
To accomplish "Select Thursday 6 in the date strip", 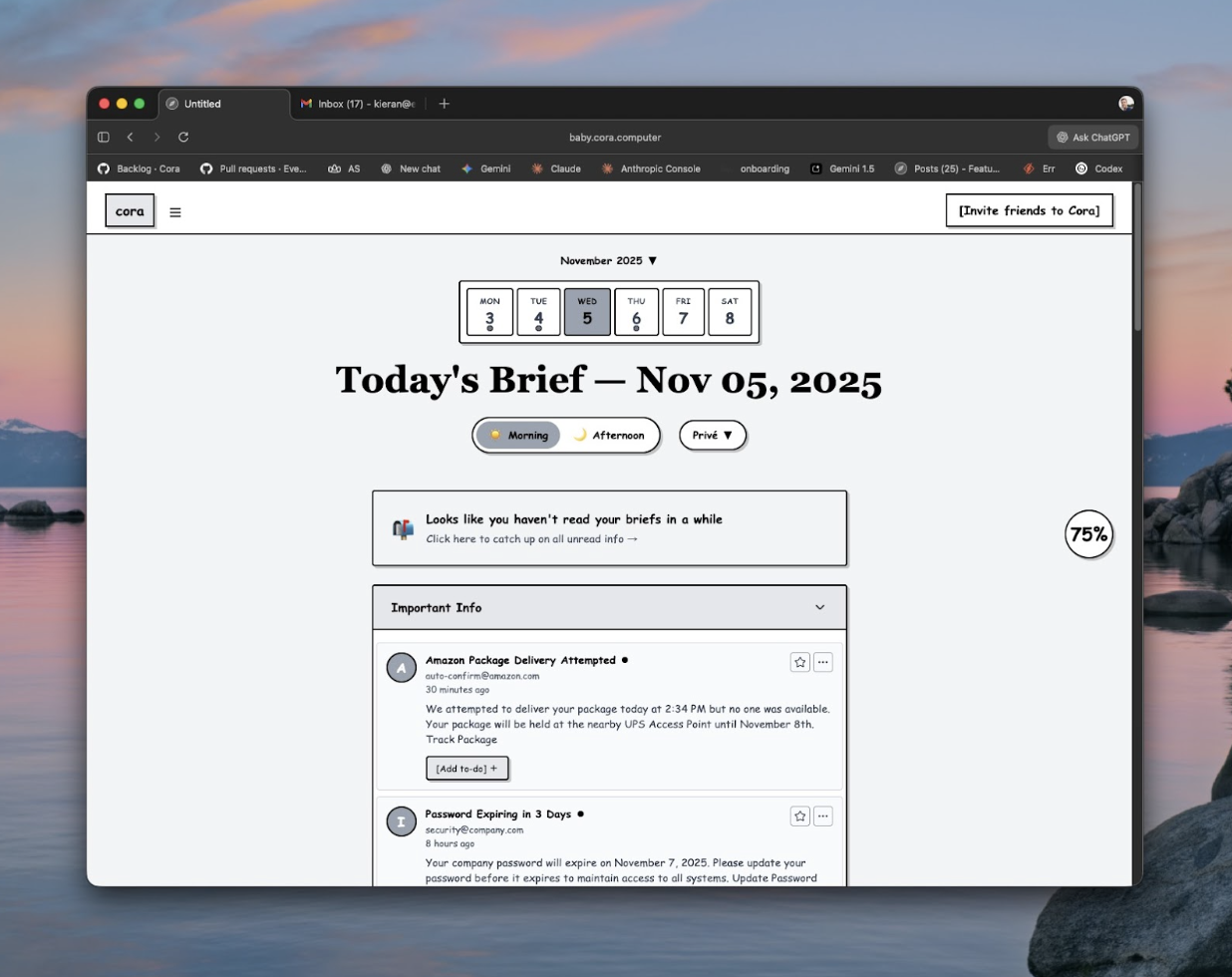I will tap(636, 312).
